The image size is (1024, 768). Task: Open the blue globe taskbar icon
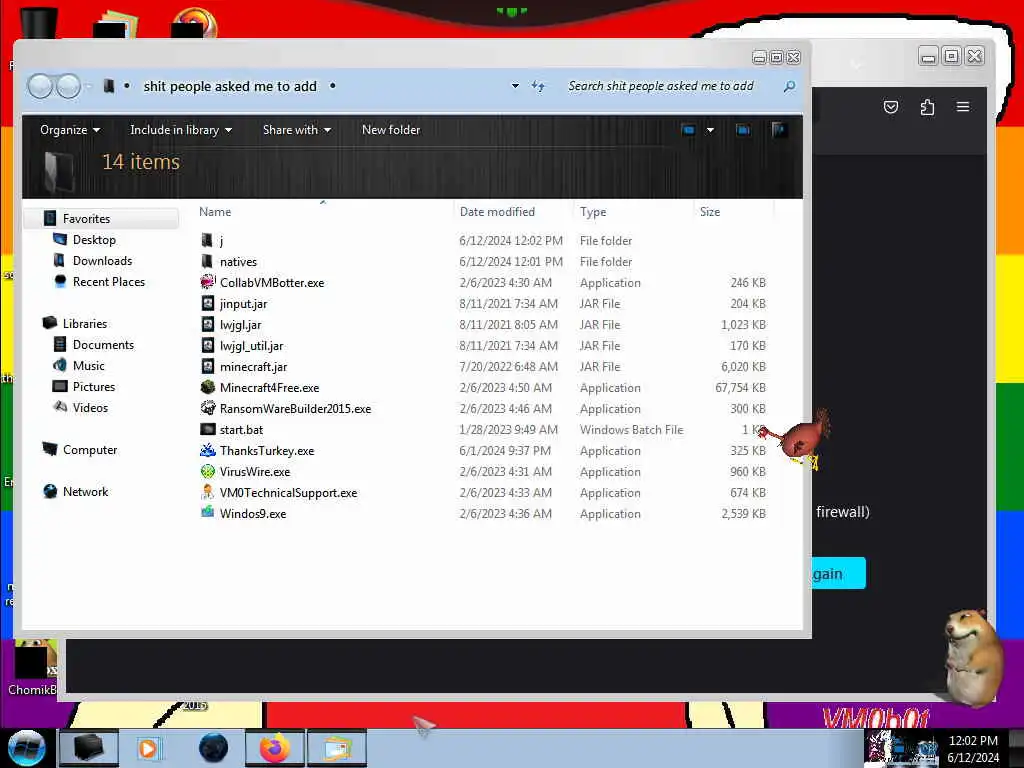pyautogui.click(x=213, y=748)
